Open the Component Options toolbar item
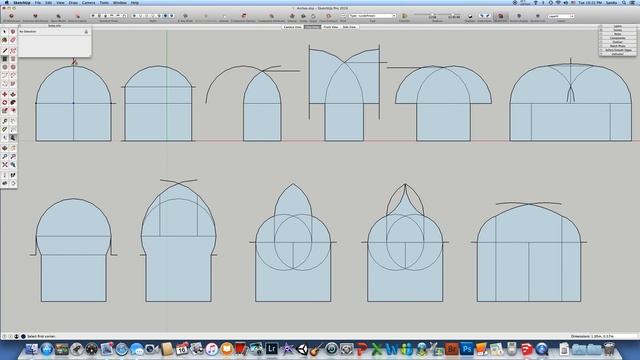The width and height of the screenshot is (640, 360). point(244,17)
